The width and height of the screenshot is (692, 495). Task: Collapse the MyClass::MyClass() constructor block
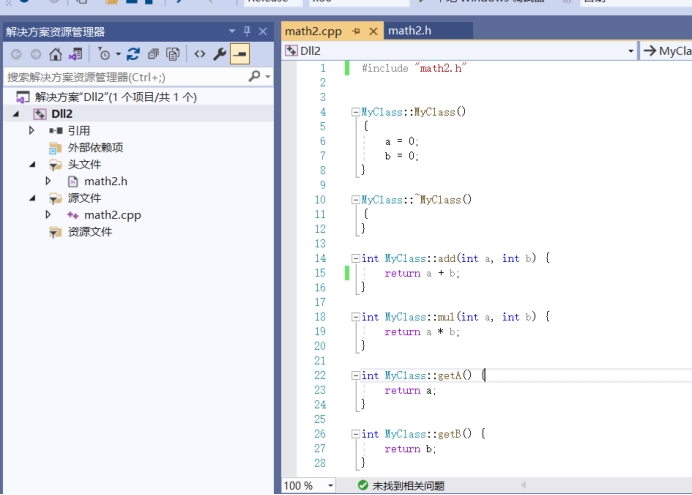pyautogui.click(x=355, y=112)
